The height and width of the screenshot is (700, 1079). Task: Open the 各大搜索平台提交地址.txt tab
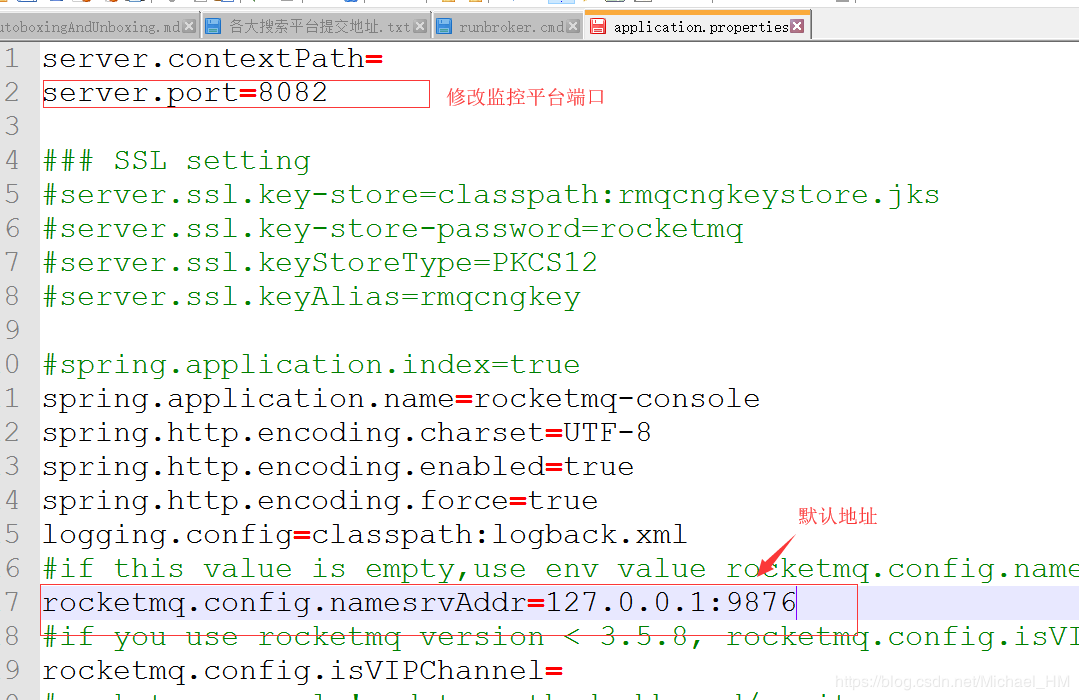(x=316, y=27)
